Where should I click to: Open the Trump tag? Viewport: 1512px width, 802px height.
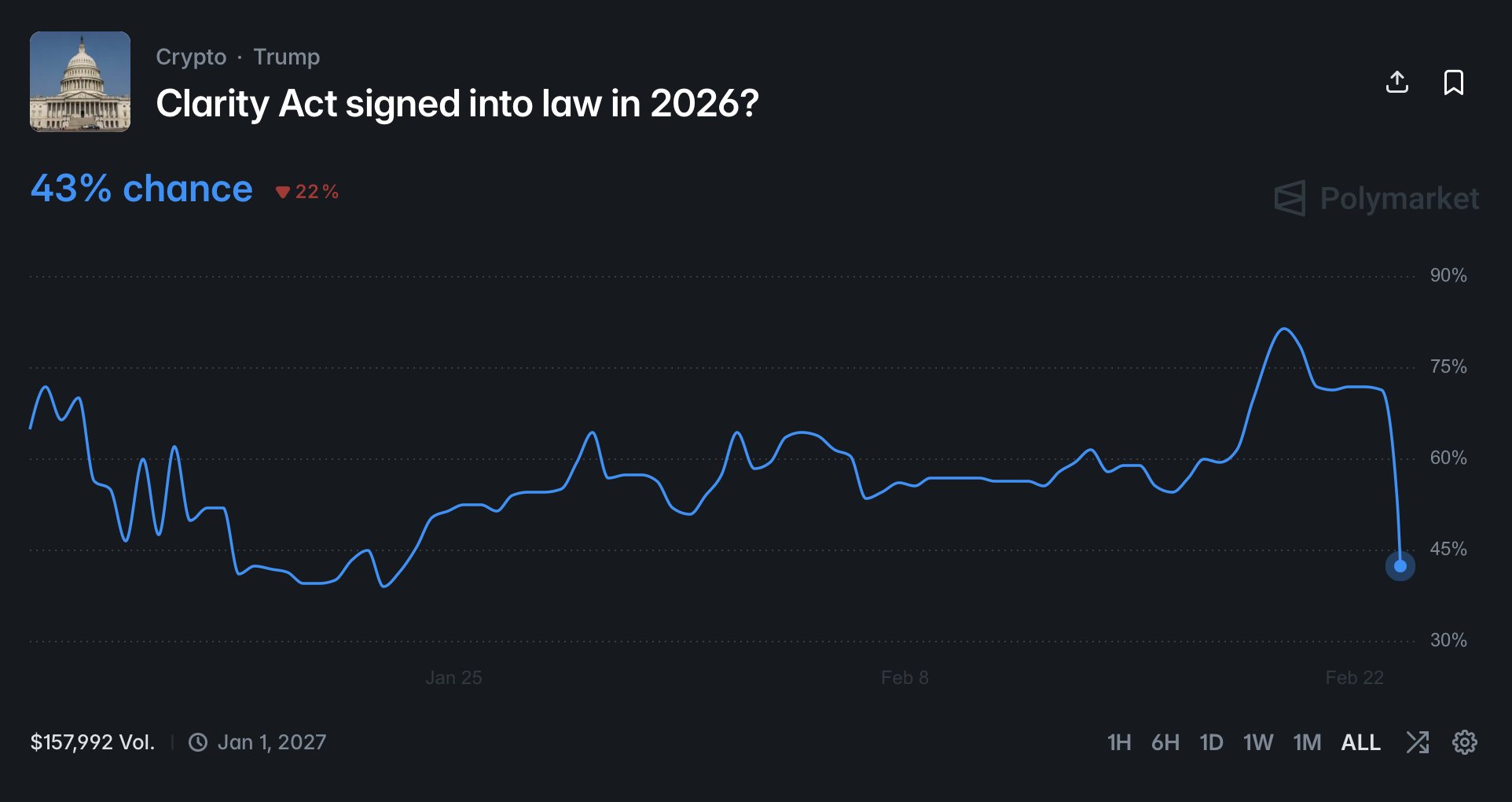click(x=286, y=56)
